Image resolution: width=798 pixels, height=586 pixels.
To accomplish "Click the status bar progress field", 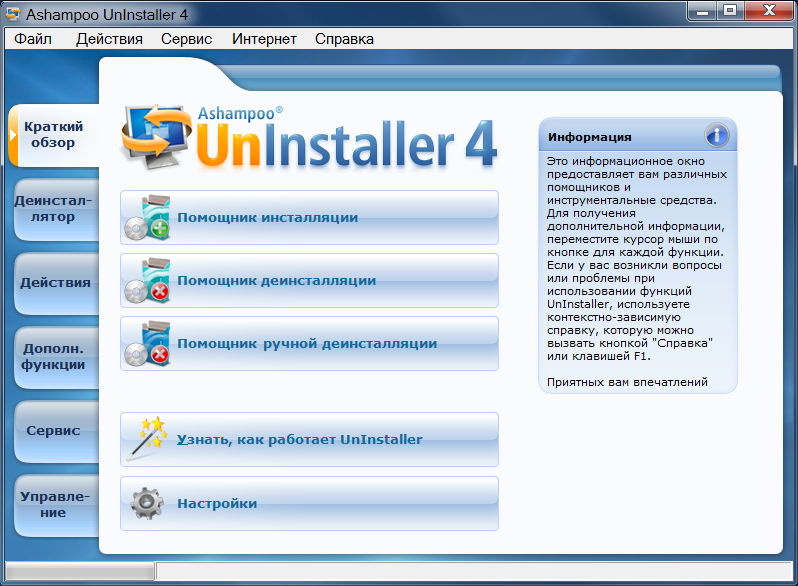I will (79, 571).
